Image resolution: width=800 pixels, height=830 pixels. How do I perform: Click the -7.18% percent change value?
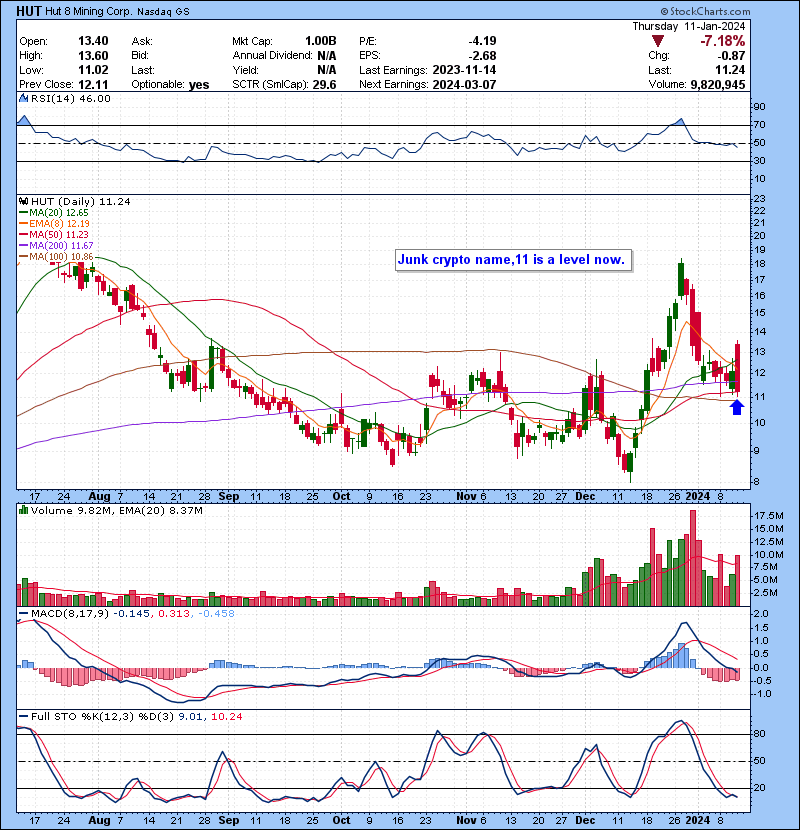pos(722,41)
